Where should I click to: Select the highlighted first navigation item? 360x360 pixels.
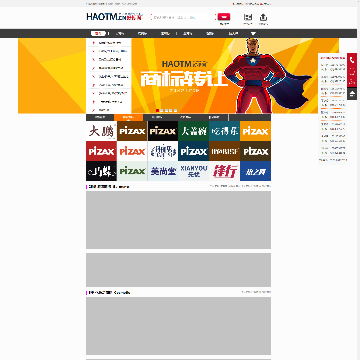98,33
